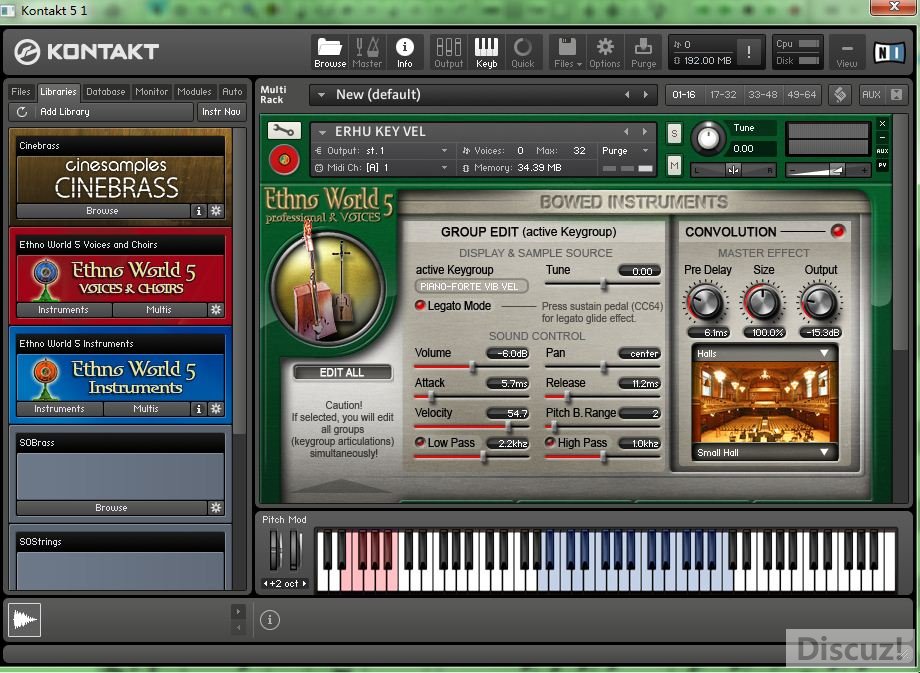Screen dimensions: 920x673
Task: Open Voices and Choirs library gear
Action: point(216,309)
